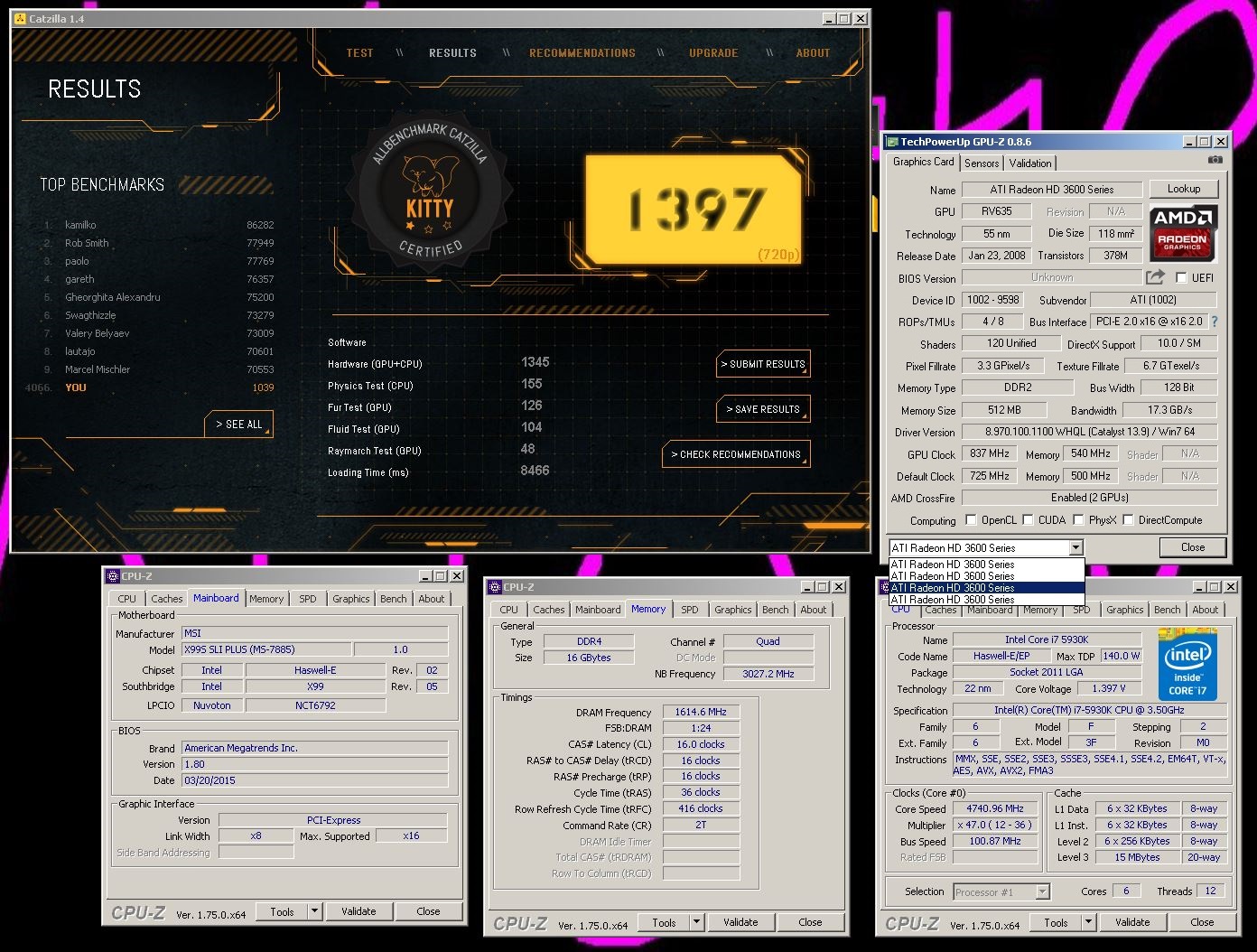Click the Rob Smith leaderboard entry
The height and width of the screenshot is (952, 1257).
[x=158, y=243]
